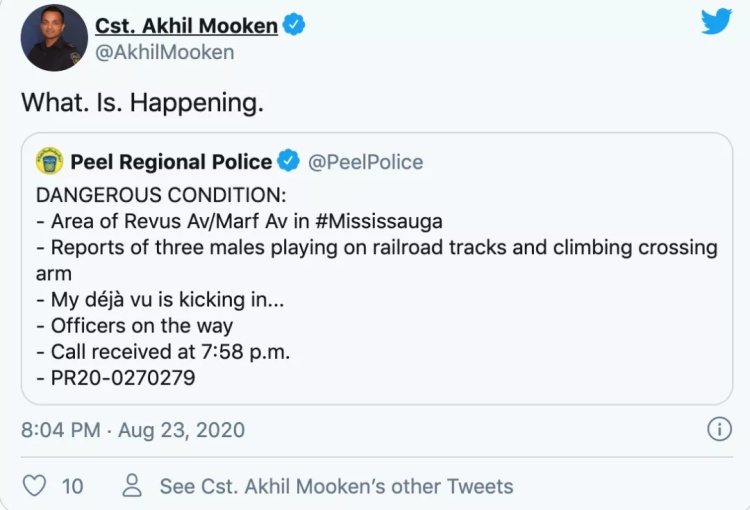The height and width of the screenshot is (510, 750).
Task: Open the quoted DANGEROUS CONDITION tweet
Action: (377, 268)
